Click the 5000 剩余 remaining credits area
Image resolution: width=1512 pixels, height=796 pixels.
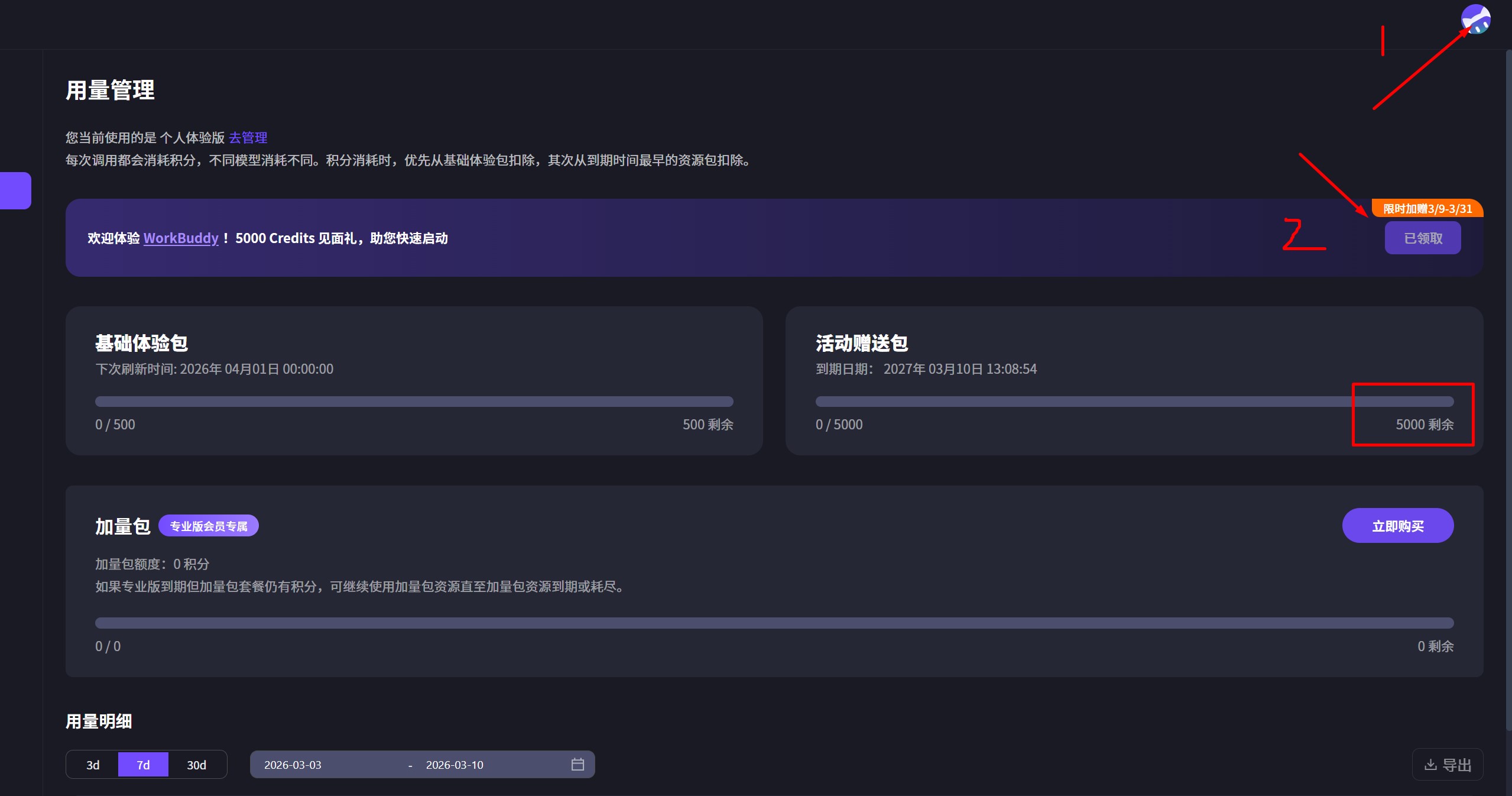tap(1425, 424)
